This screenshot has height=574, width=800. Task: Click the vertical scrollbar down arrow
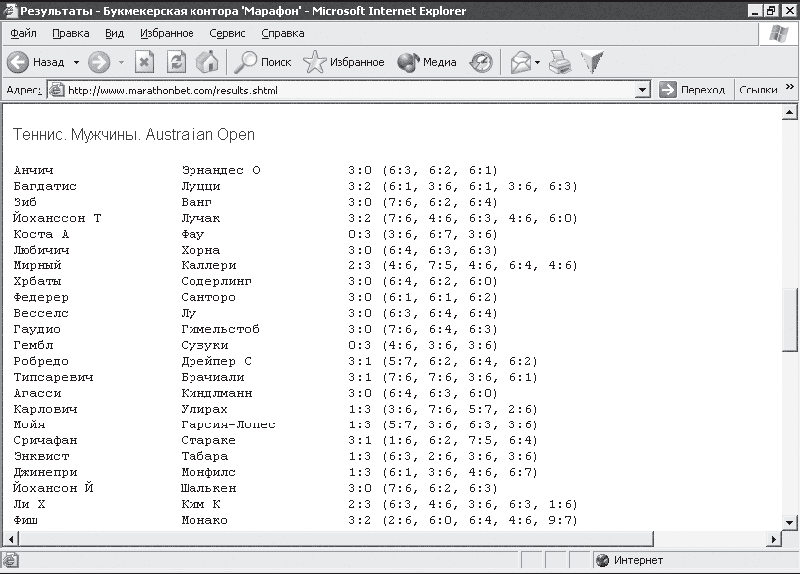click(x=789, y=522)
